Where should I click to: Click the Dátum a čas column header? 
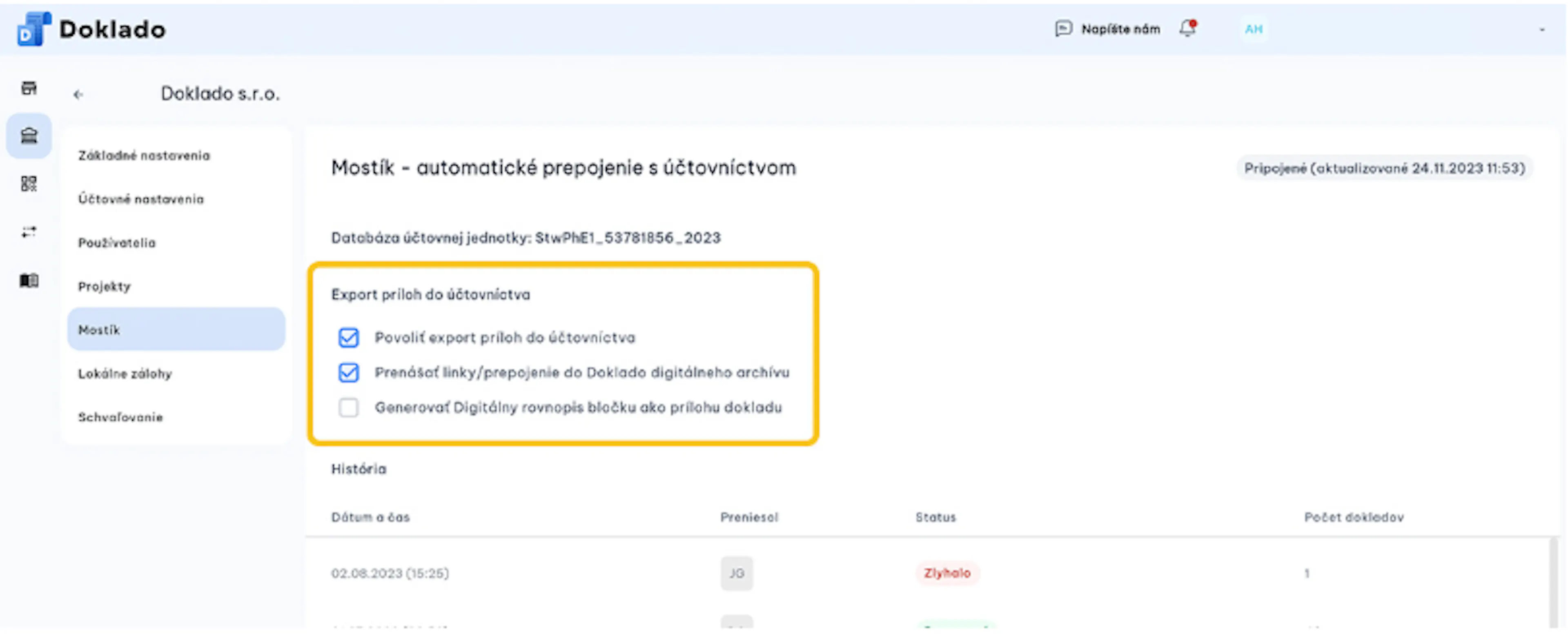tap(370, 517)
